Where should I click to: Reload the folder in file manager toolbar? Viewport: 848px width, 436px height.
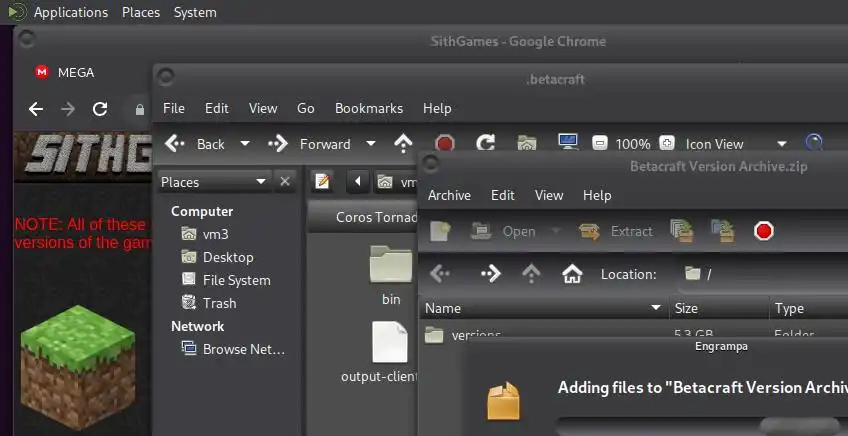(x=485, y=143)
